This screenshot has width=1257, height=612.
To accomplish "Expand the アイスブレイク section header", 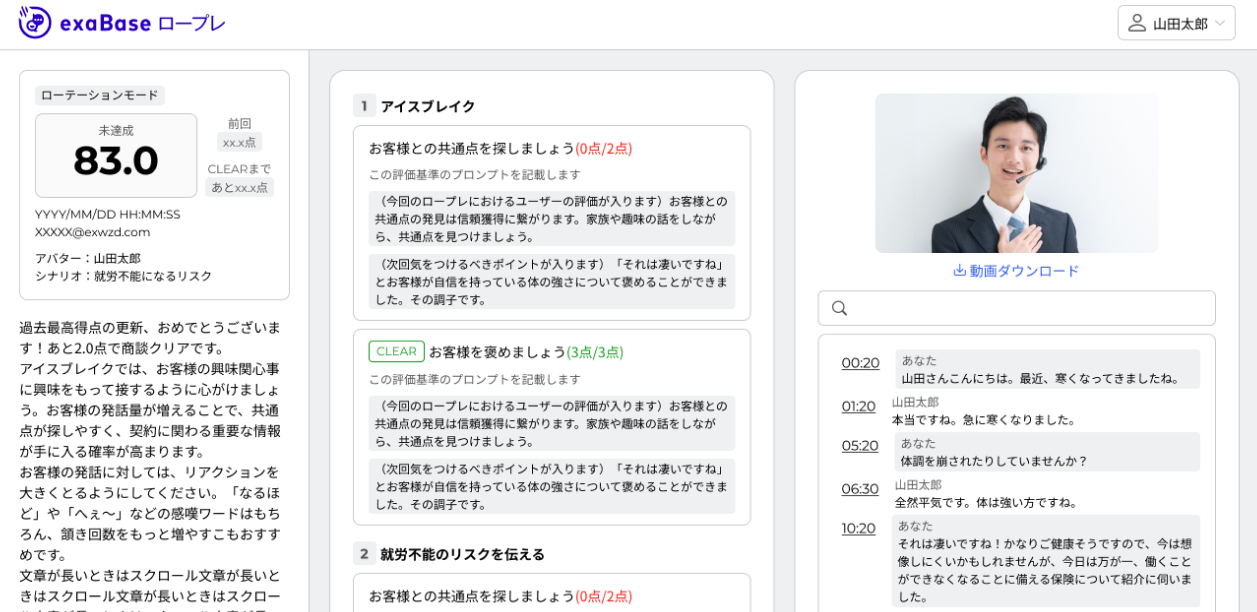I will [424, 107].
